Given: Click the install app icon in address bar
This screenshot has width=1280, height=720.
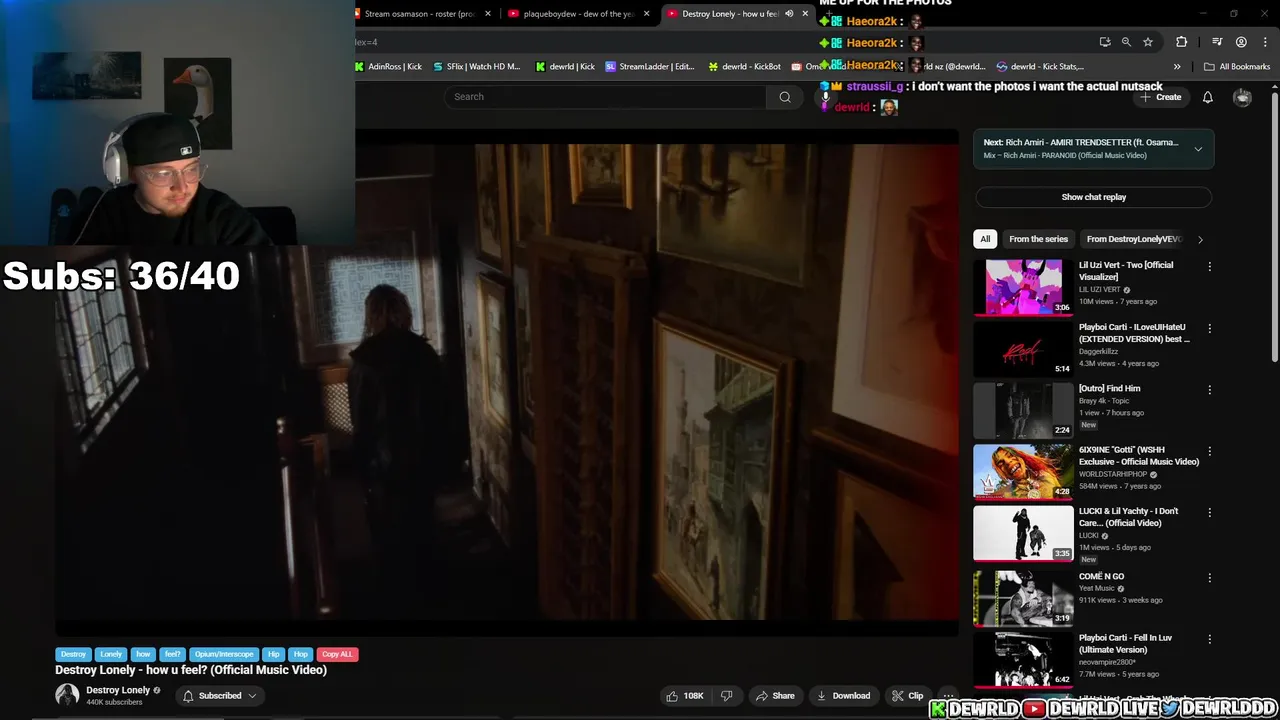Looking at the screenshot, I should point(1104,42).
